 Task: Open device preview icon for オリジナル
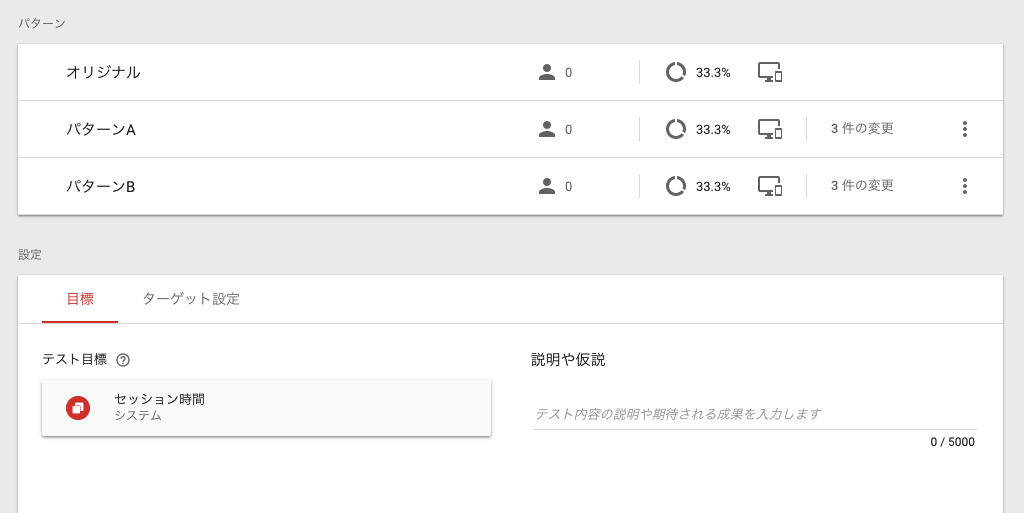click(x=770, y=72)
